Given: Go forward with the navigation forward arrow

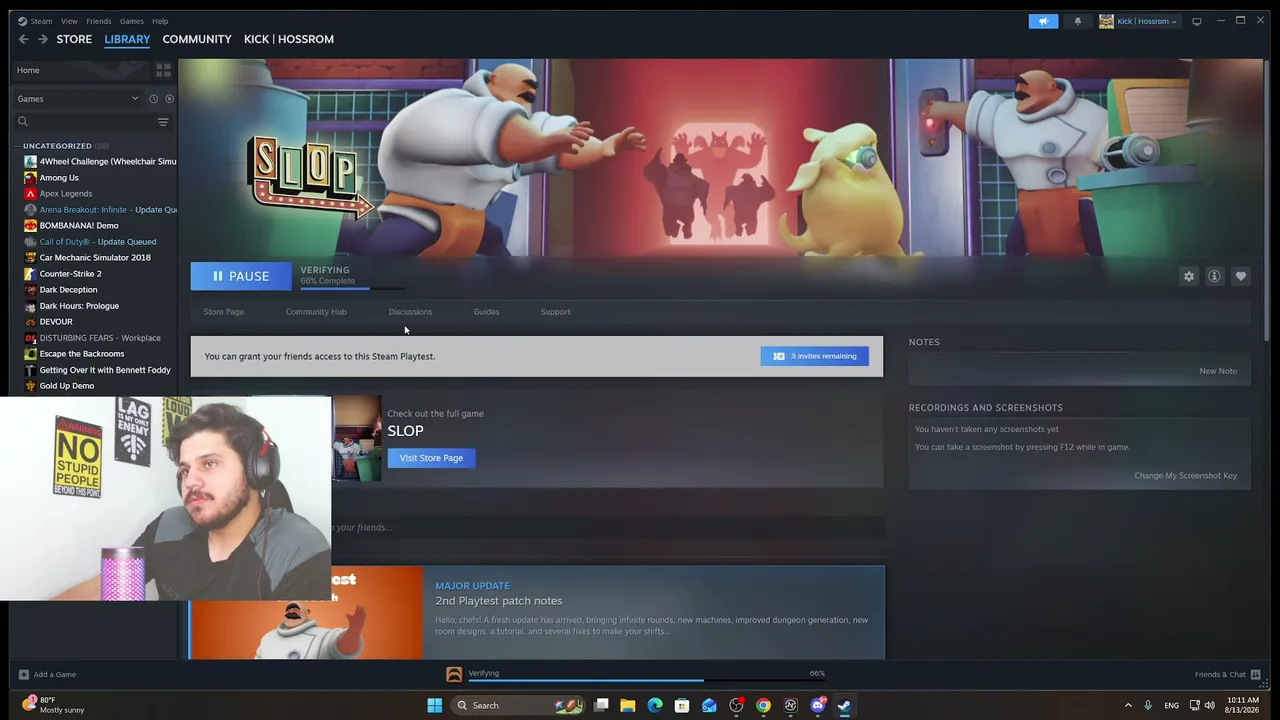Looking at the screenshot, I should pyautogui.click(x=42, y=39).
